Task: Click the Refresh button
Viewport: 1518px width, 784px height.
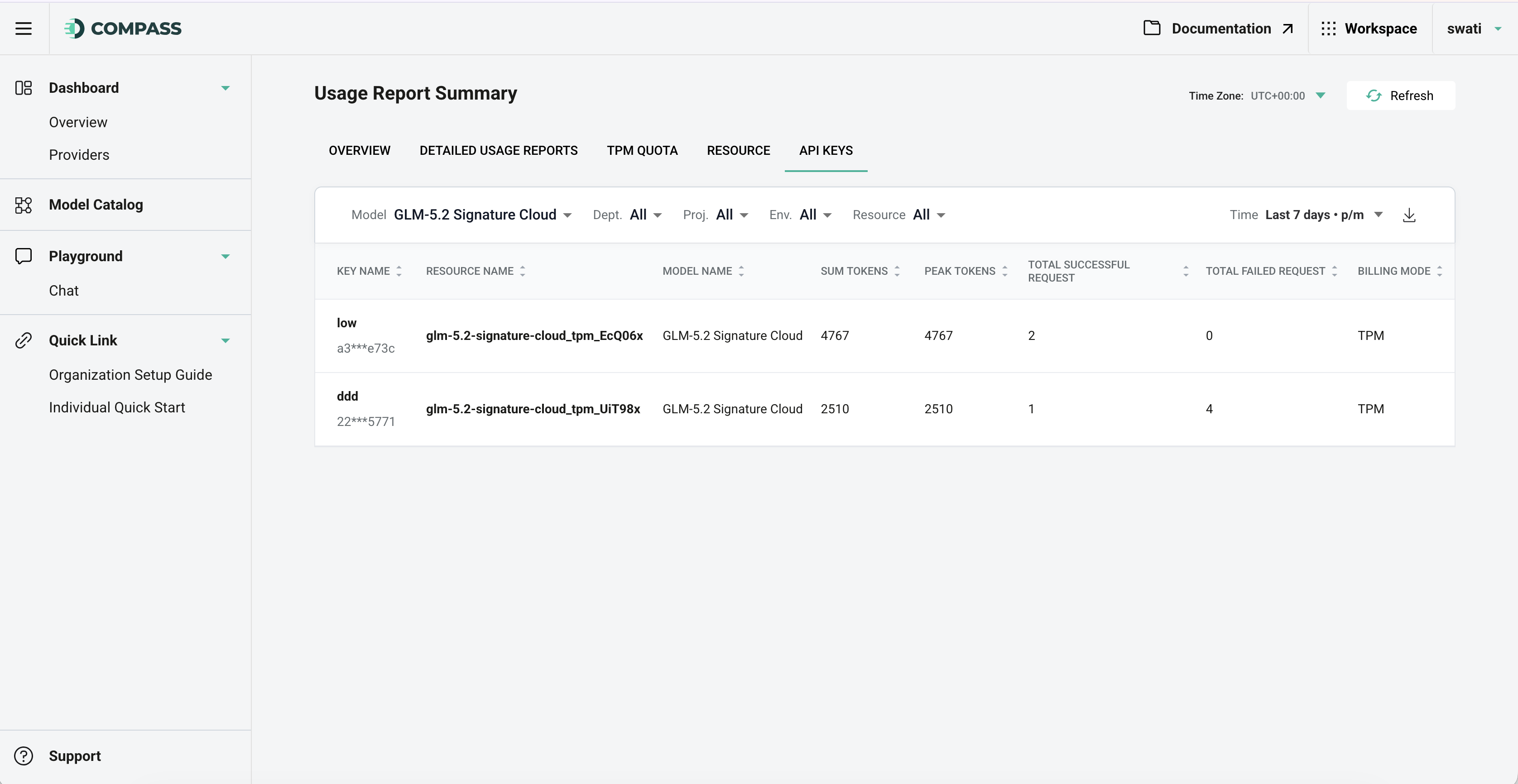Action: 1400,96
